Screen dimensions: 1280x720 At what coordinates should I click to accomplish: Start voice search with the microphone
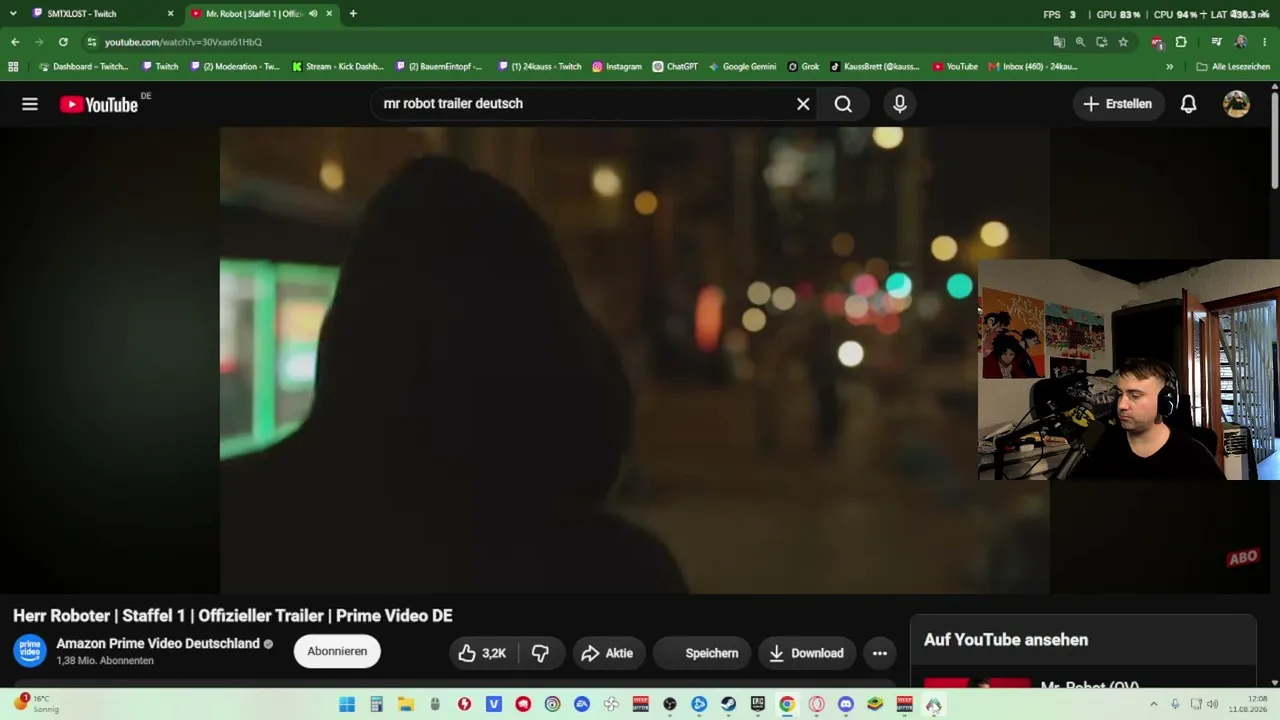click(x=900, y=104)
